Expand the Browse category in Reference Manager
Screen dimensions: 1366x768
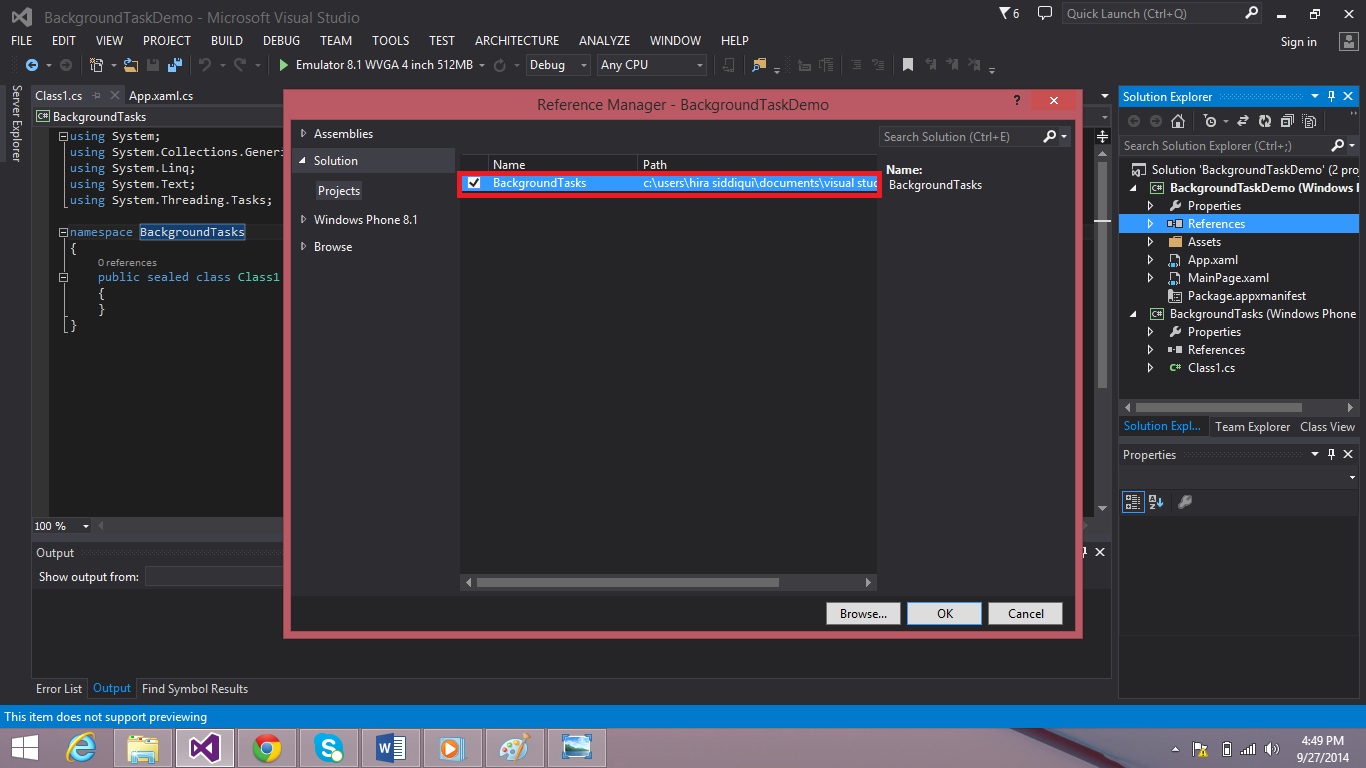click(304, 246)
